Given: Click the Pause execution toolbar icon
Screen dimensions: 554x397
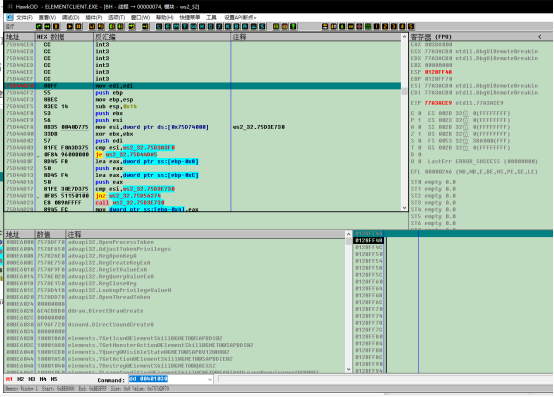Looking at the screenshot, I should pos(78,26).
